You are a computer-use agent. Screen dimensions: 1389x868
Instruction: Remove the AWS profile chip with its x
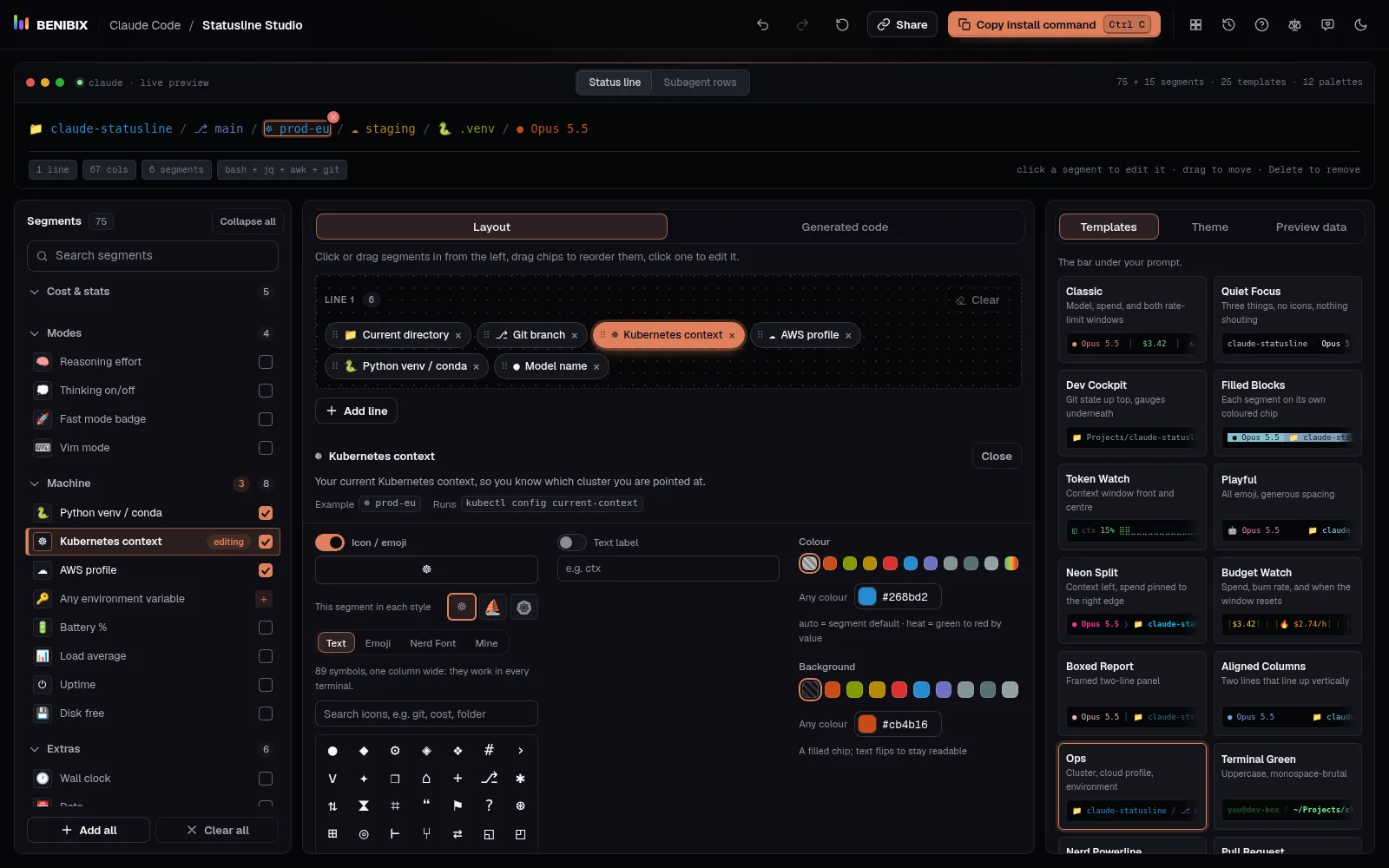point(848,335)
